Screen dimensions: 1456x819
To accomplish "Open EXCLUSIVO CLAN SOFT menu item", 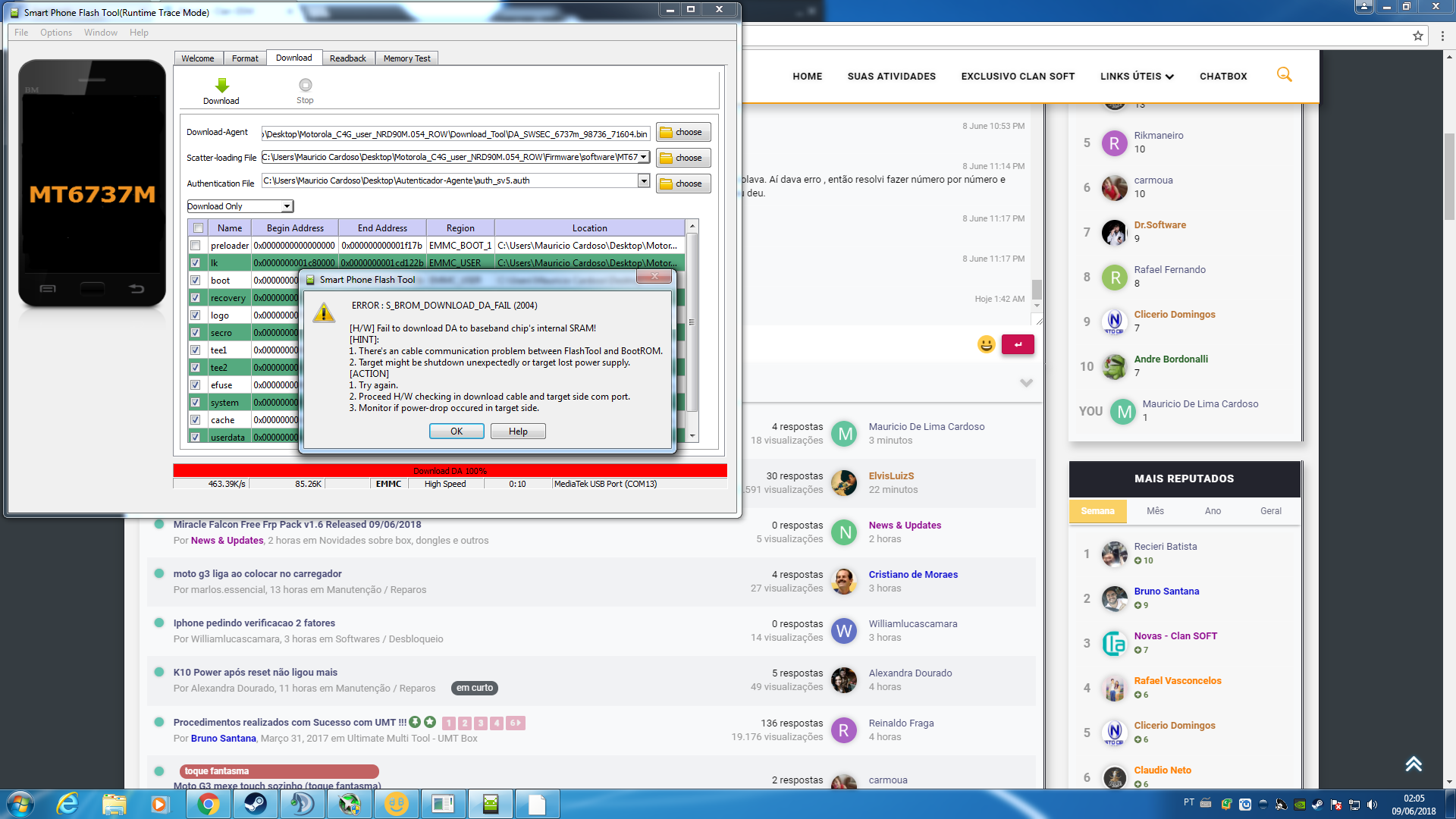I will [x=1018, y=77].
